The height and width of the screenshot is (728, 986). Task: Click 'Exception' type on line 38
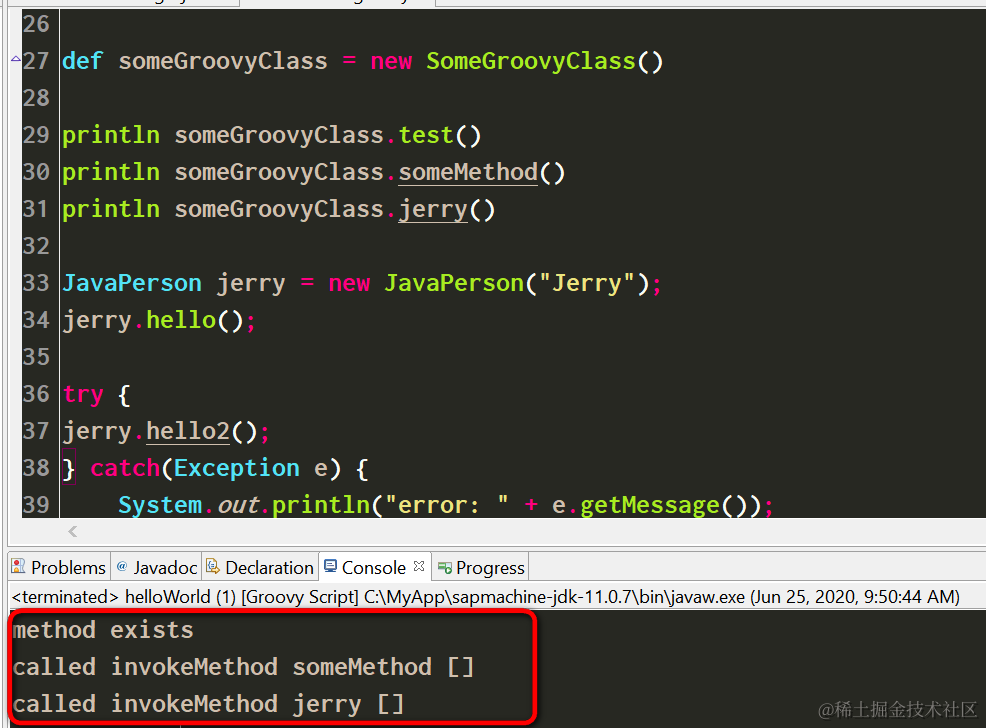[236, 468]
